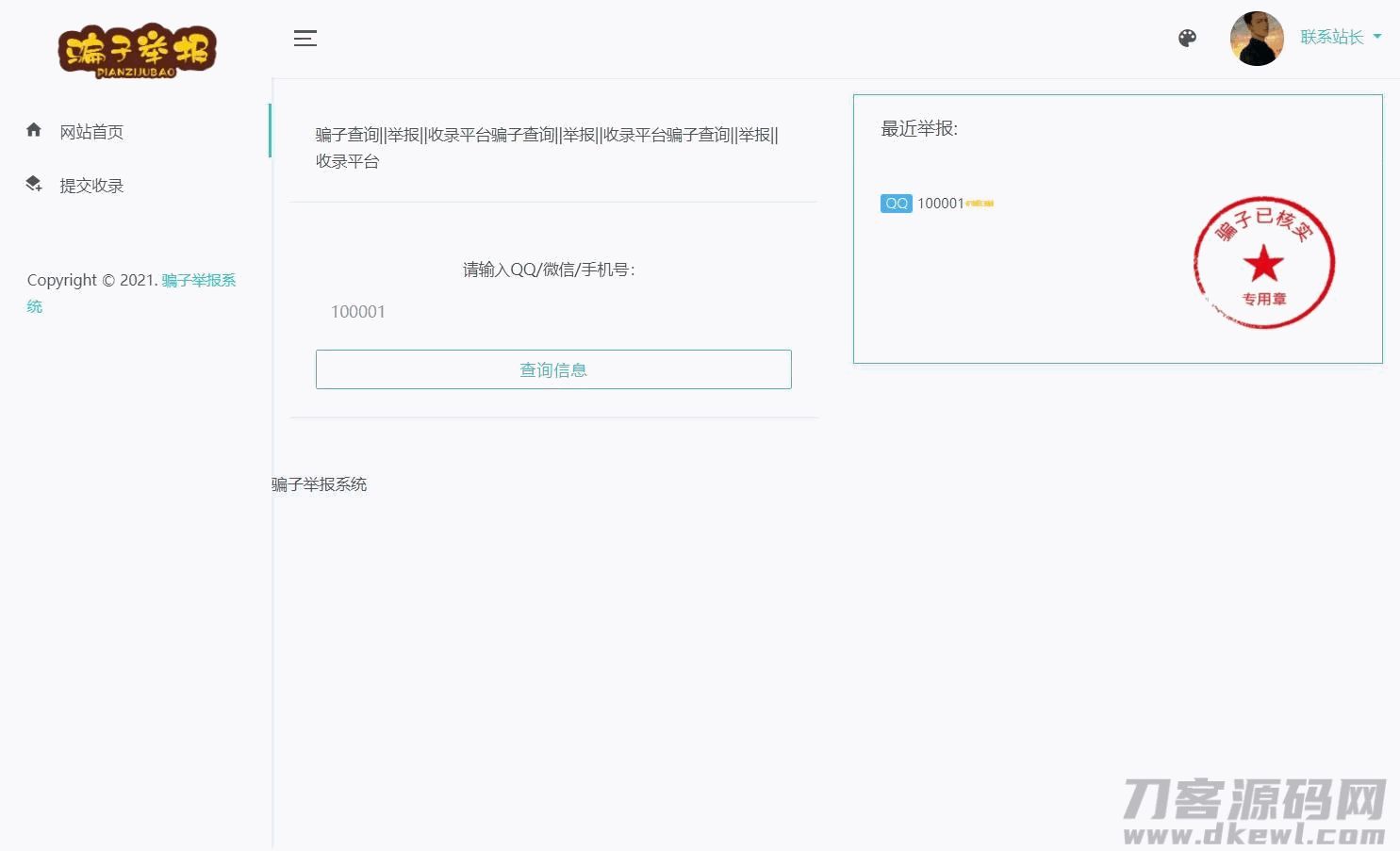Click the user avatar photo
The height and width of the screenshot is (851, 1400).
[1257, 39]
